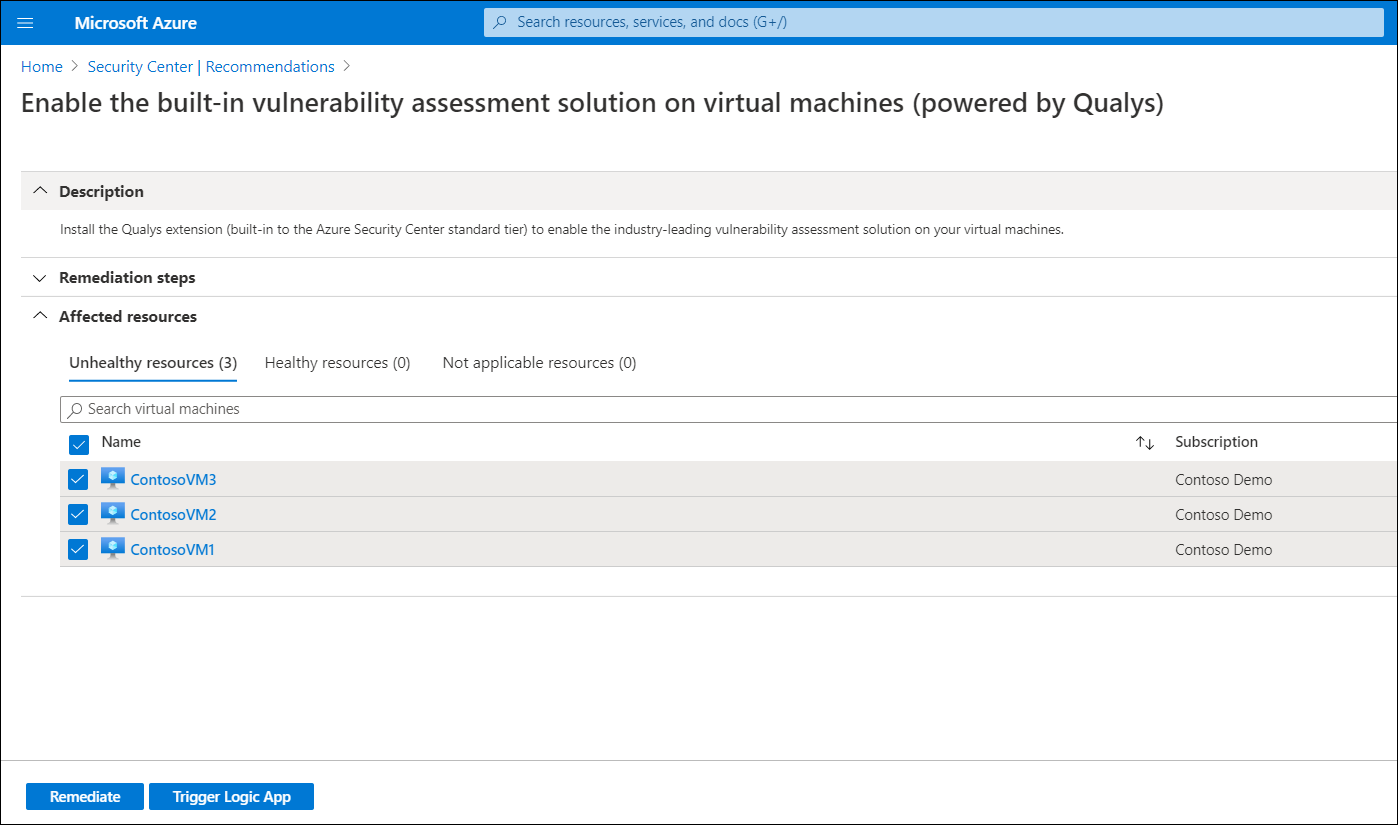Open the ContosoVM3 link
The height and width of the screenshot is (825, 1398).
click(173, 480)
